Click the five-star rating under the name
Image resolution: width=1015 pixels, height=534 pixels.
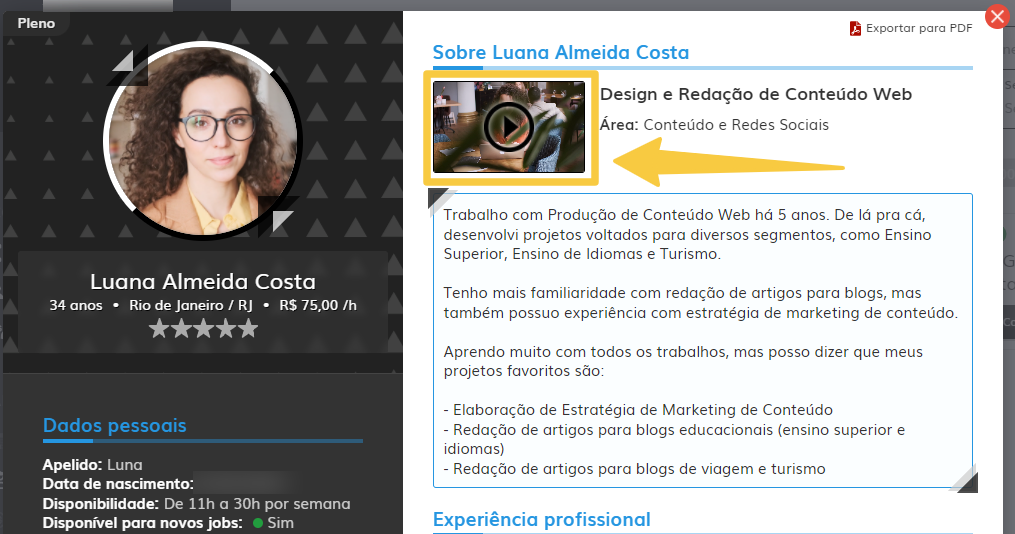[203, 329]
